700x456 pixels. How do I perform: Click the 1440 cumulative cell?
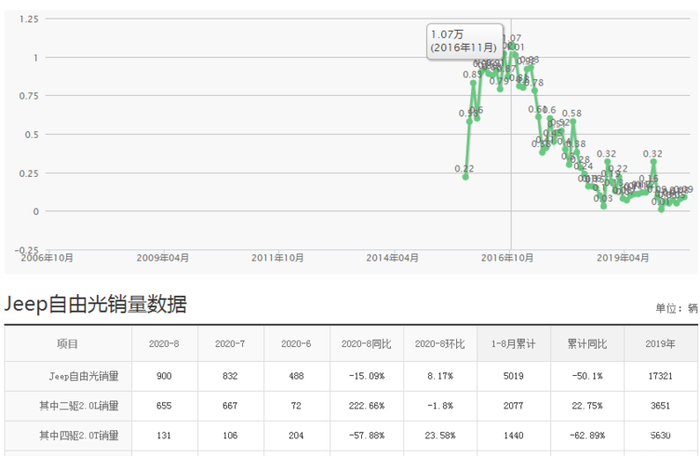513,435
